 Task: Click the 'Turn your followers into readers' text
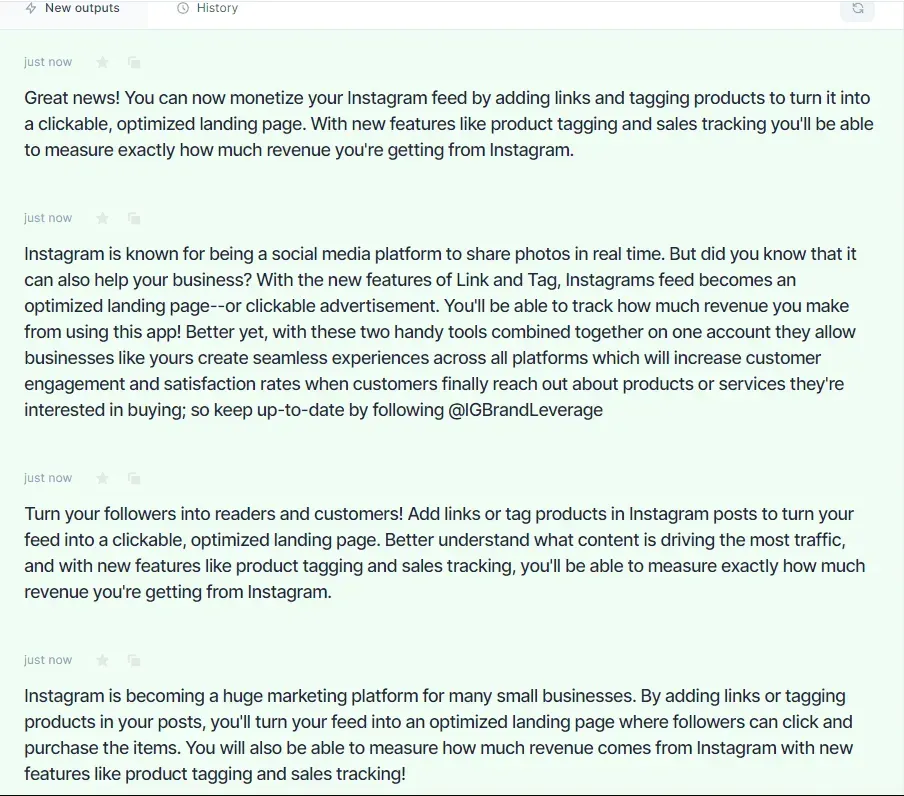coord(445,553)
